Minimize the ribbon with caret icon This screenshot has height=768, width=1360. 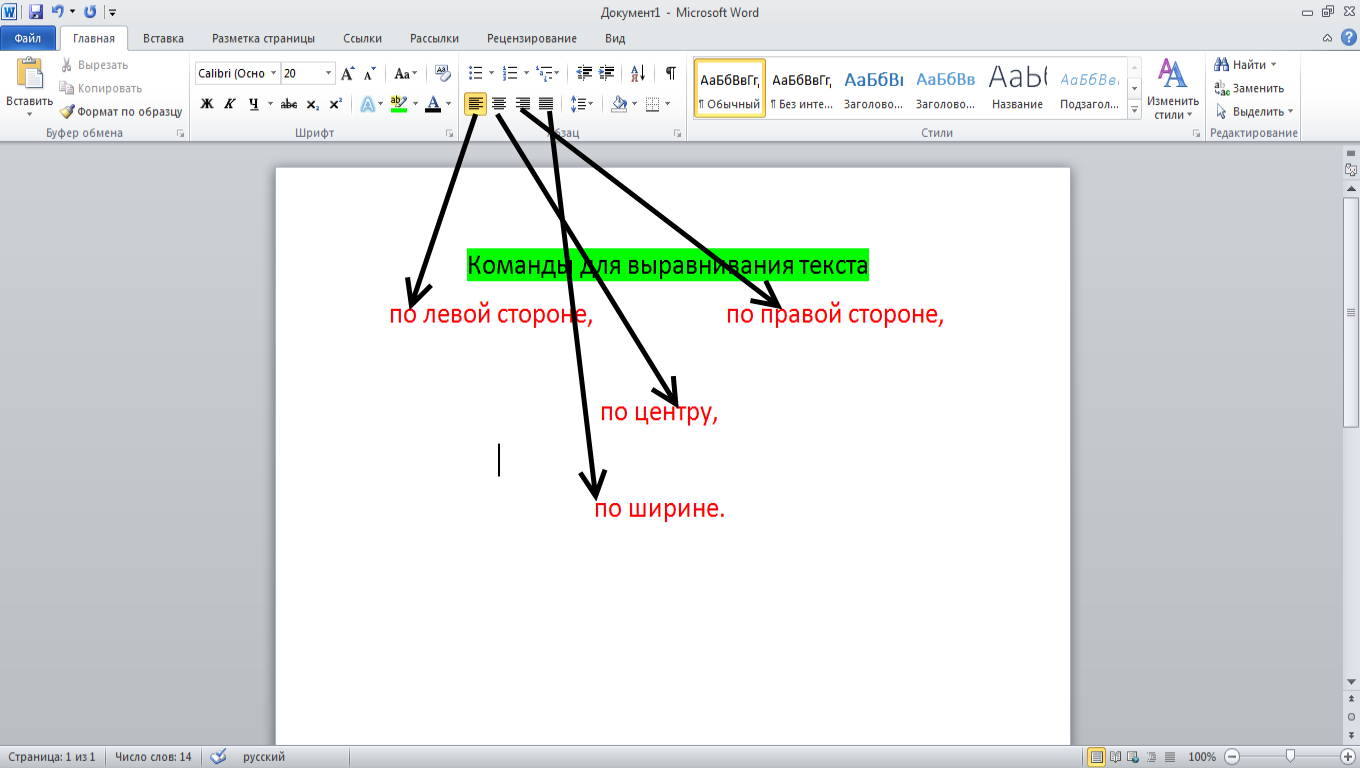point(1327,38)
